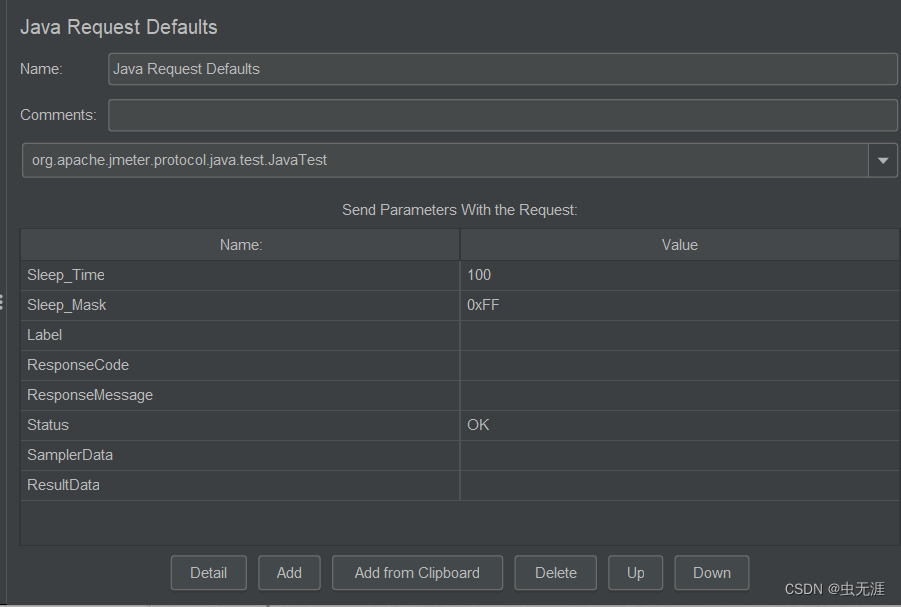Select the SamplerData parameter row
This screenshot has width=901, height=607.
(x=240, y=455)
